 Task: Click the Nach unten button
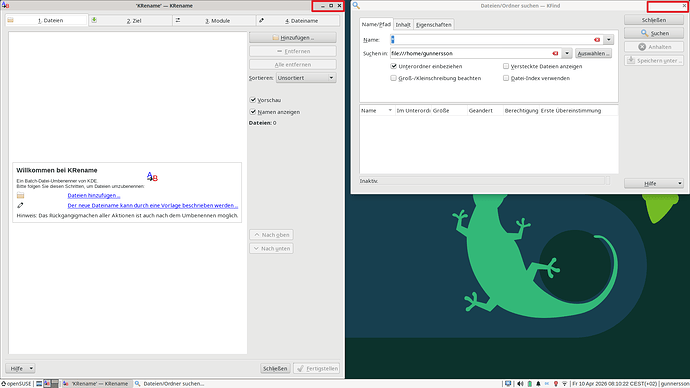(272, 248)
